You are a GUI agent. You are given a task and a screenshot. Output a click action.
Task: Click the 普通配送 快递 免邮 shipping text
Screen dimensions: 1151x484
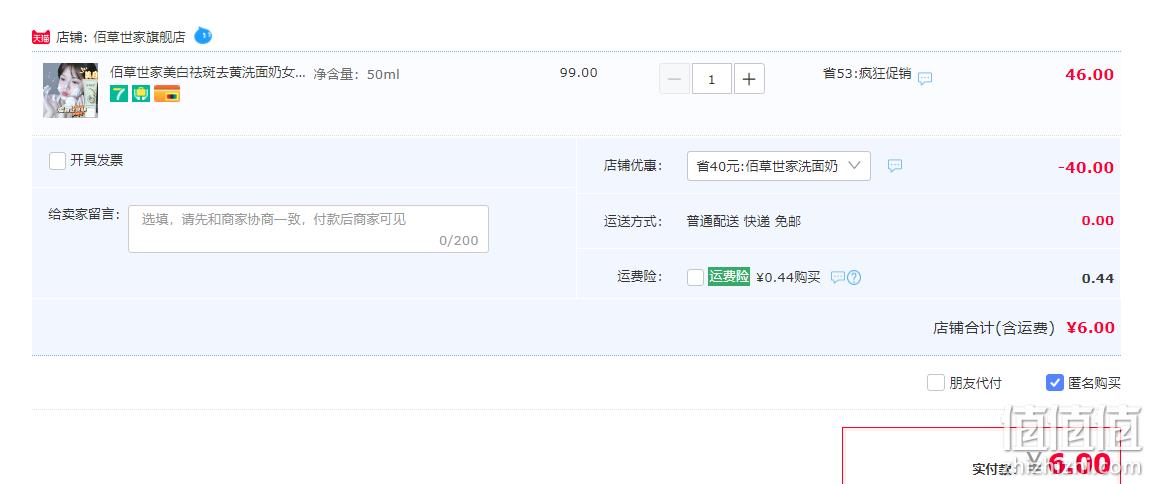click(x=744, y=221)
